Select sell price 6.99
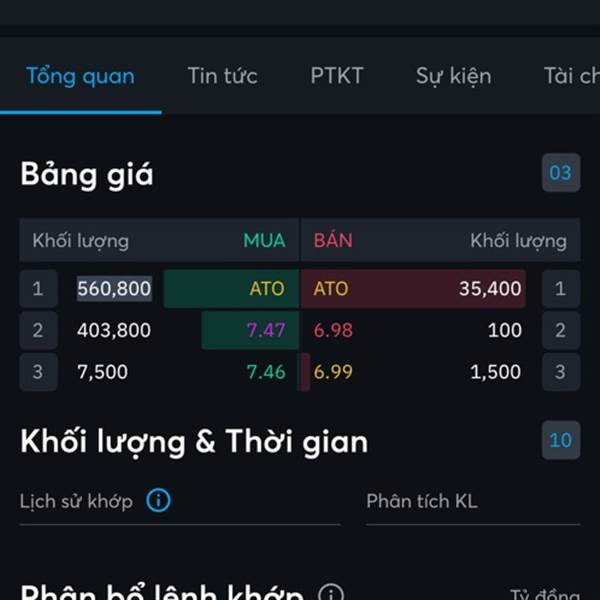600x600 pixels. tap(333, 372)
